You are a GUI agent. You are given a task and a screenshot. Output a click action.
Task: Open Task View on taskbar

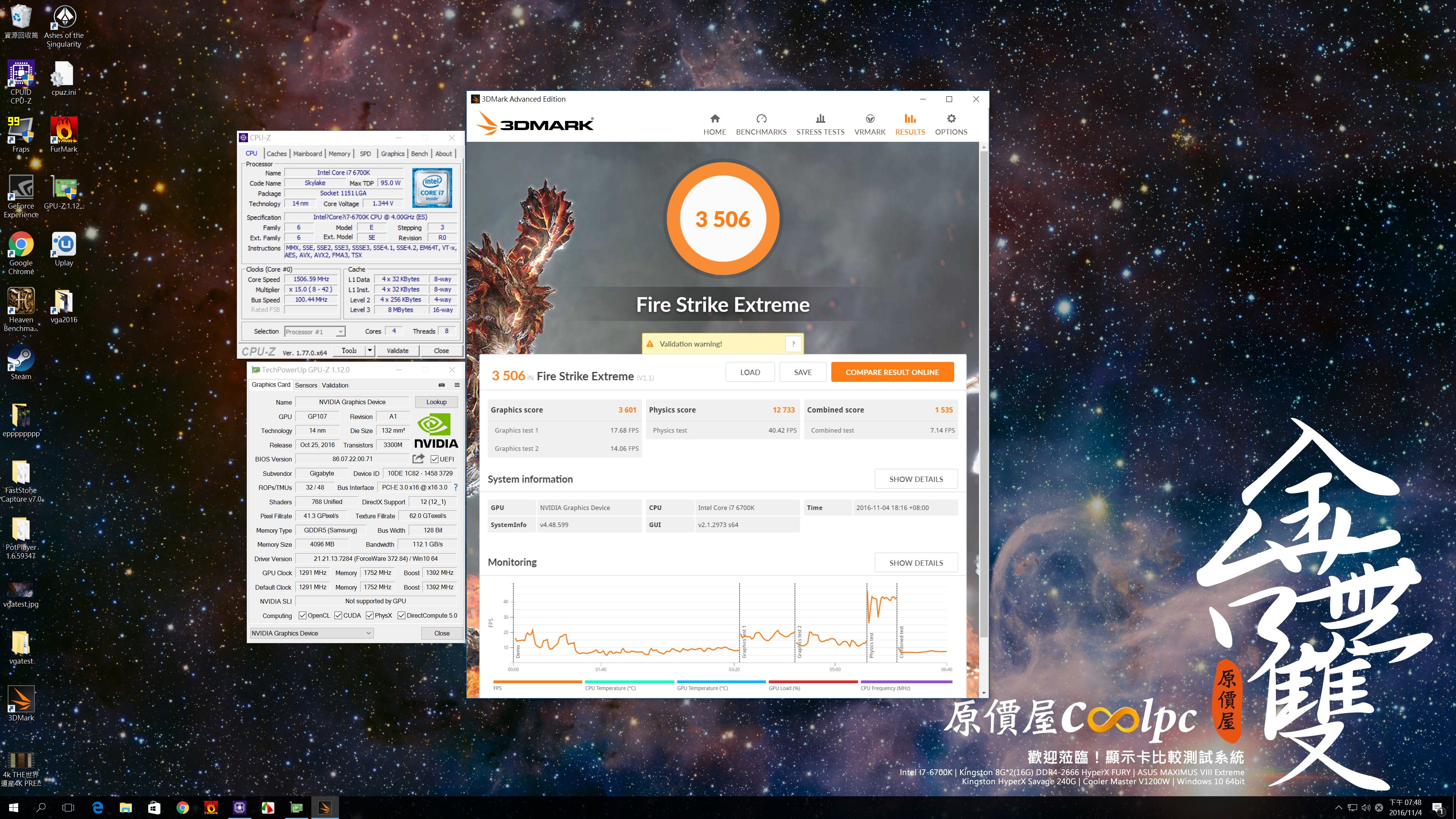pyautogui.click(x=68, y=807)
